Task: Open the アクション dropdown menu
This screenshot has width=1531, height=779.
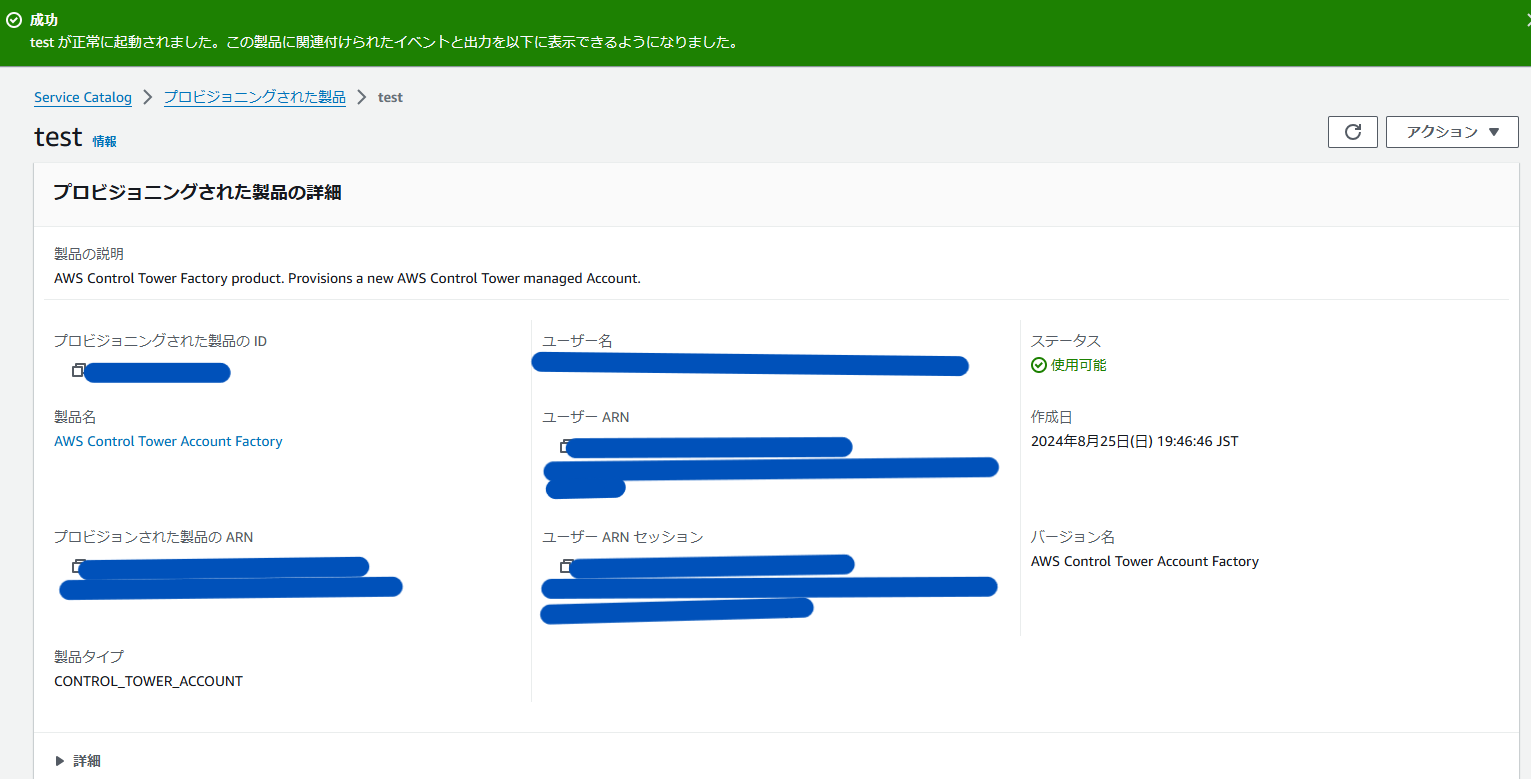Action: [1452, 132]
